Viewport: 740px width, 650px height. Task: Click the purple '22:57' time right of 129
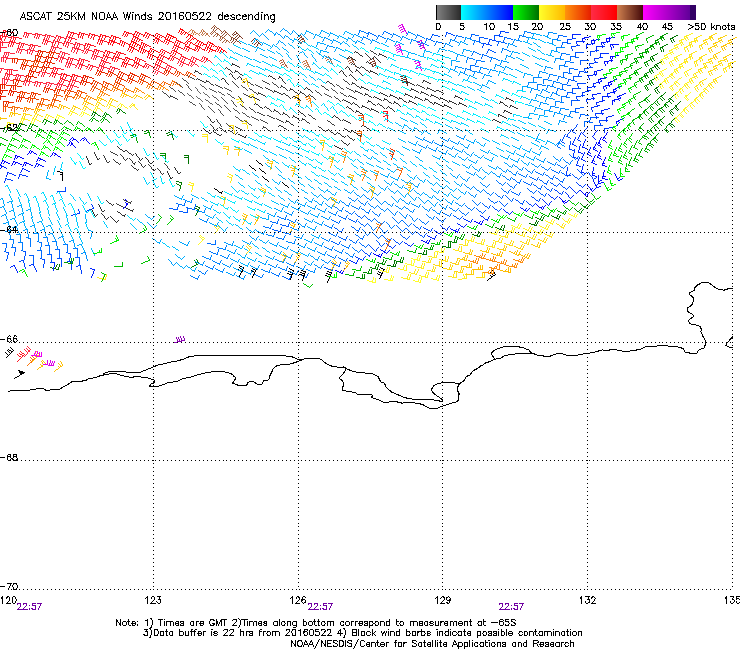point(511,607)
